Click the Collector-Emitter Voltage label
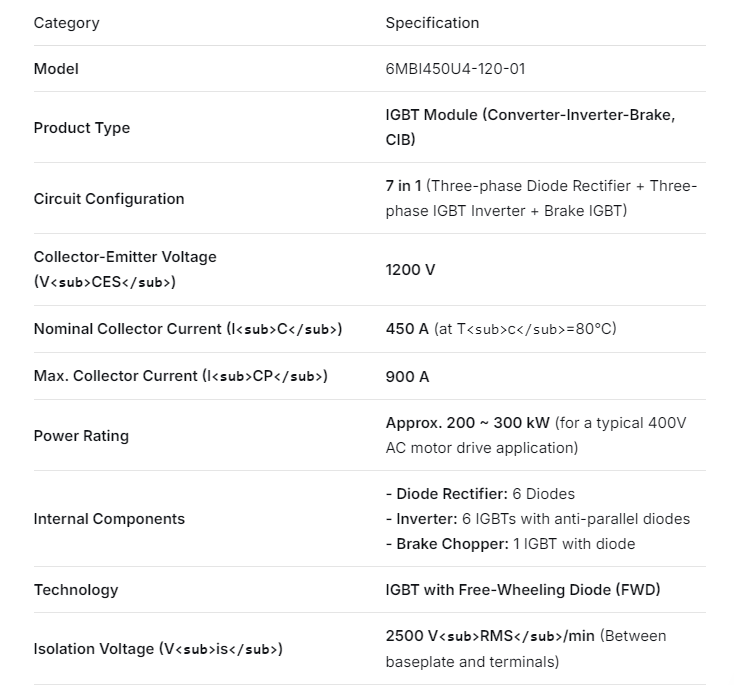The width and height of the screenshot is (734, 685). (x=125, y=257)
